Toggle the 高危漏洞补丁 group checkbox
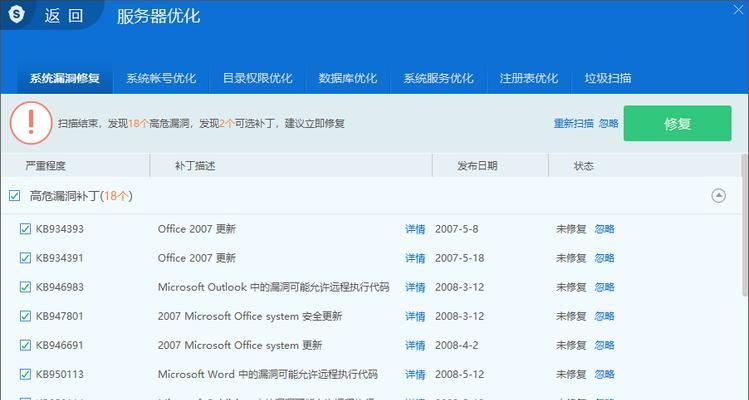The width and height of the screenshot is (749, 400). [x=14, y=195]
